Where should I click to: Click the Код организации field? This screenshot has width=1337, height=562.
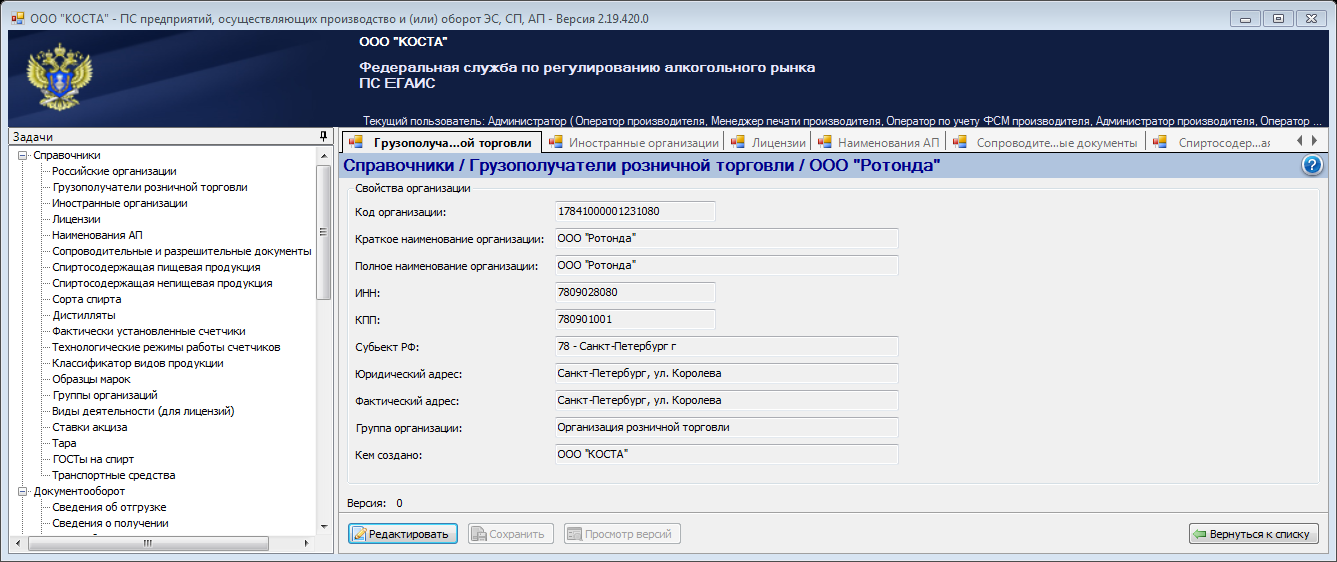coord(635,211)
